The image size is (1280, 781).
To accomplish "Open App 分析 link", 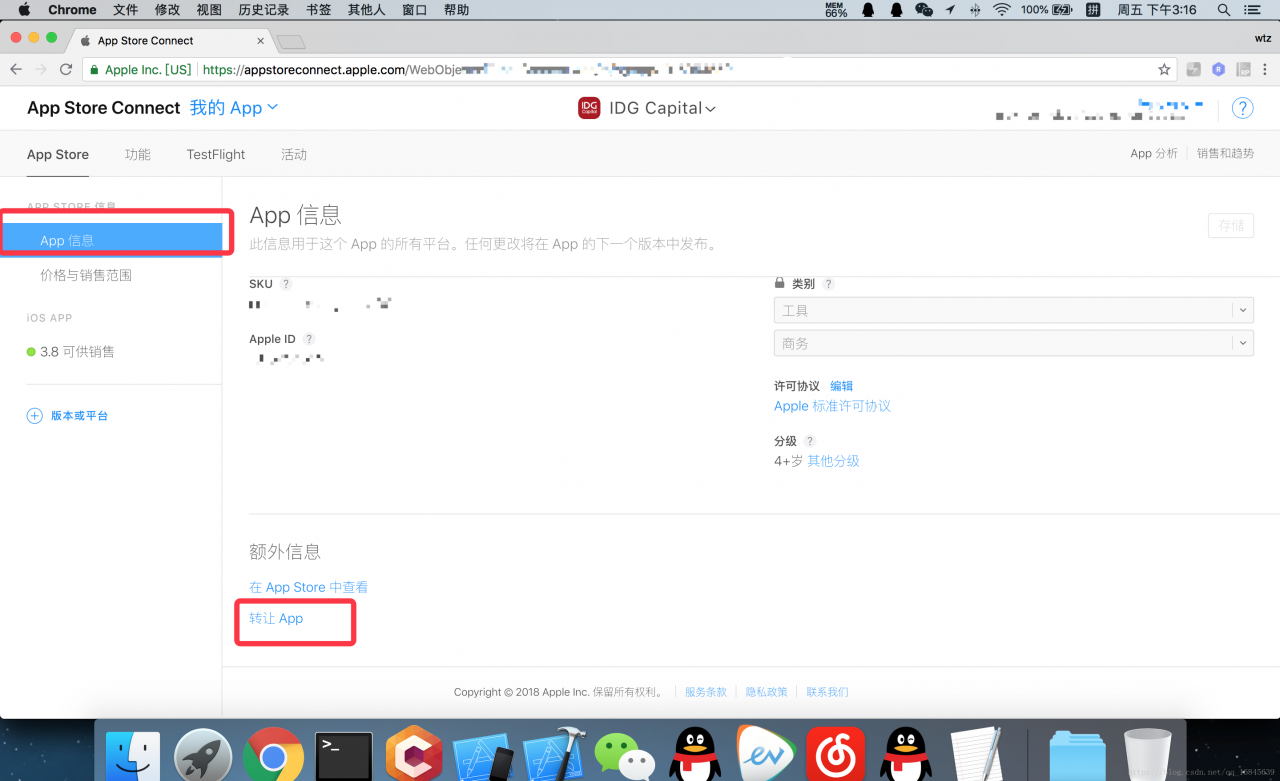I will (x=1154, y=153).
